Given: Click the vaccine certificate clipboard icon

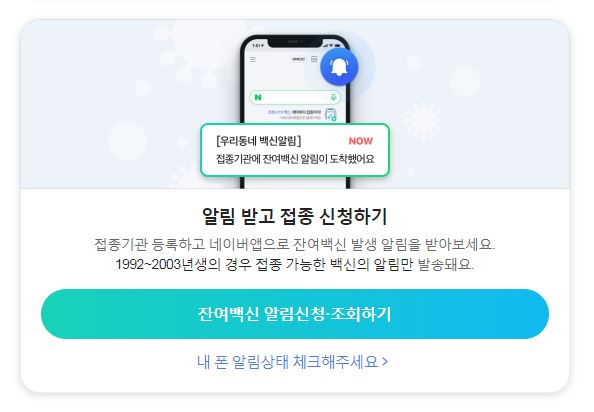Looking at the screenshot, I should [330, 114].
